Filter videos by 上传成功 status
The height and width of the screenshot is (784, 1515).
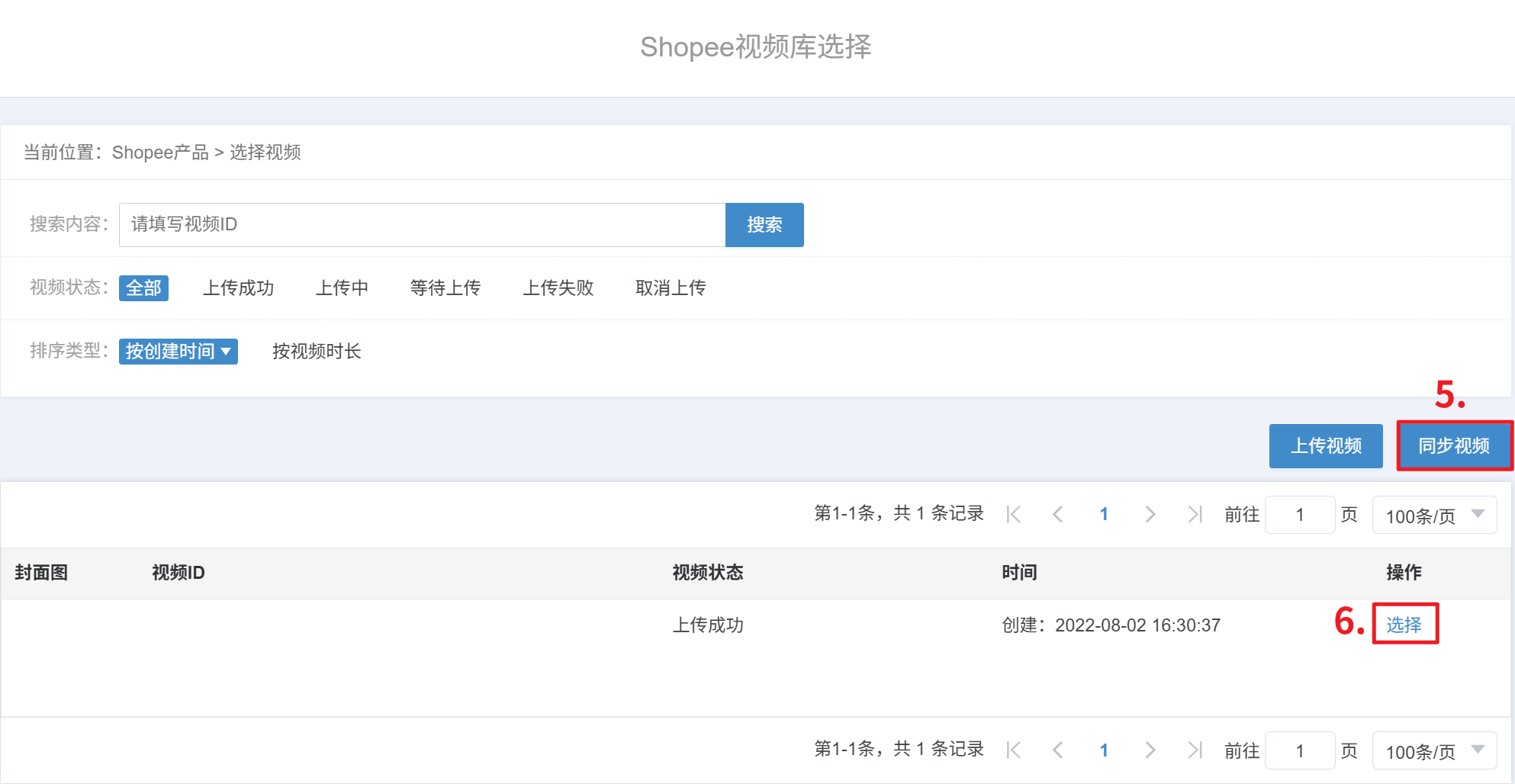coord(238,288)
